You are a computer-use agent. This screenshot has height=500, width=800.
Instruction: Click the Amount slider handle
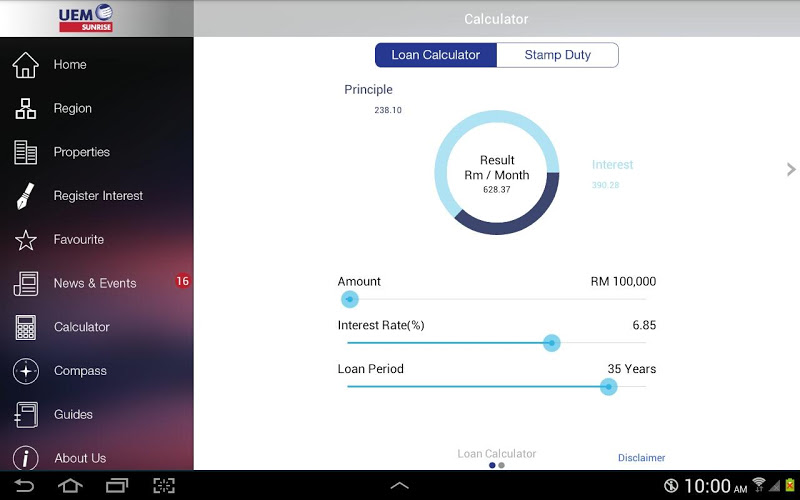click(349, 299)
